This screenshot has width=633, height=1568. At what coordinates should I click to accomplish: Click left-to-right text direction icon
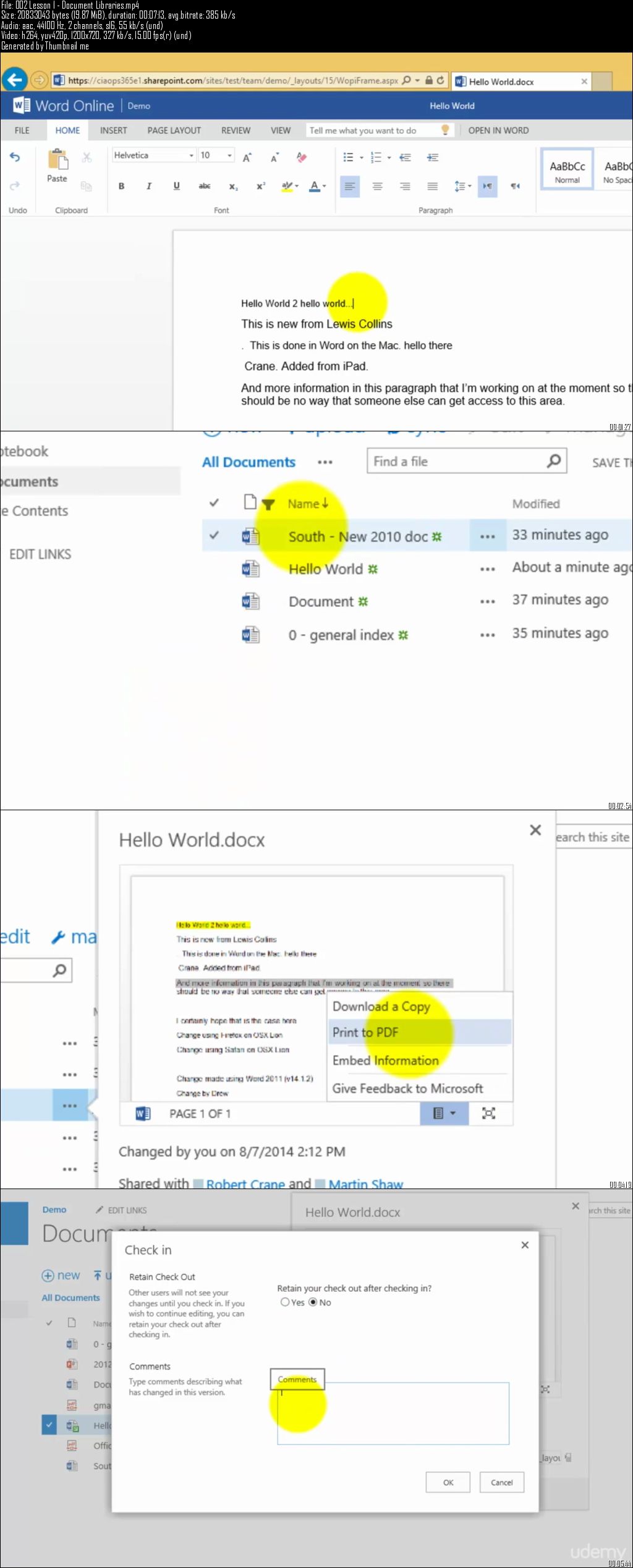pyautogui.click(x=488, y=186)
